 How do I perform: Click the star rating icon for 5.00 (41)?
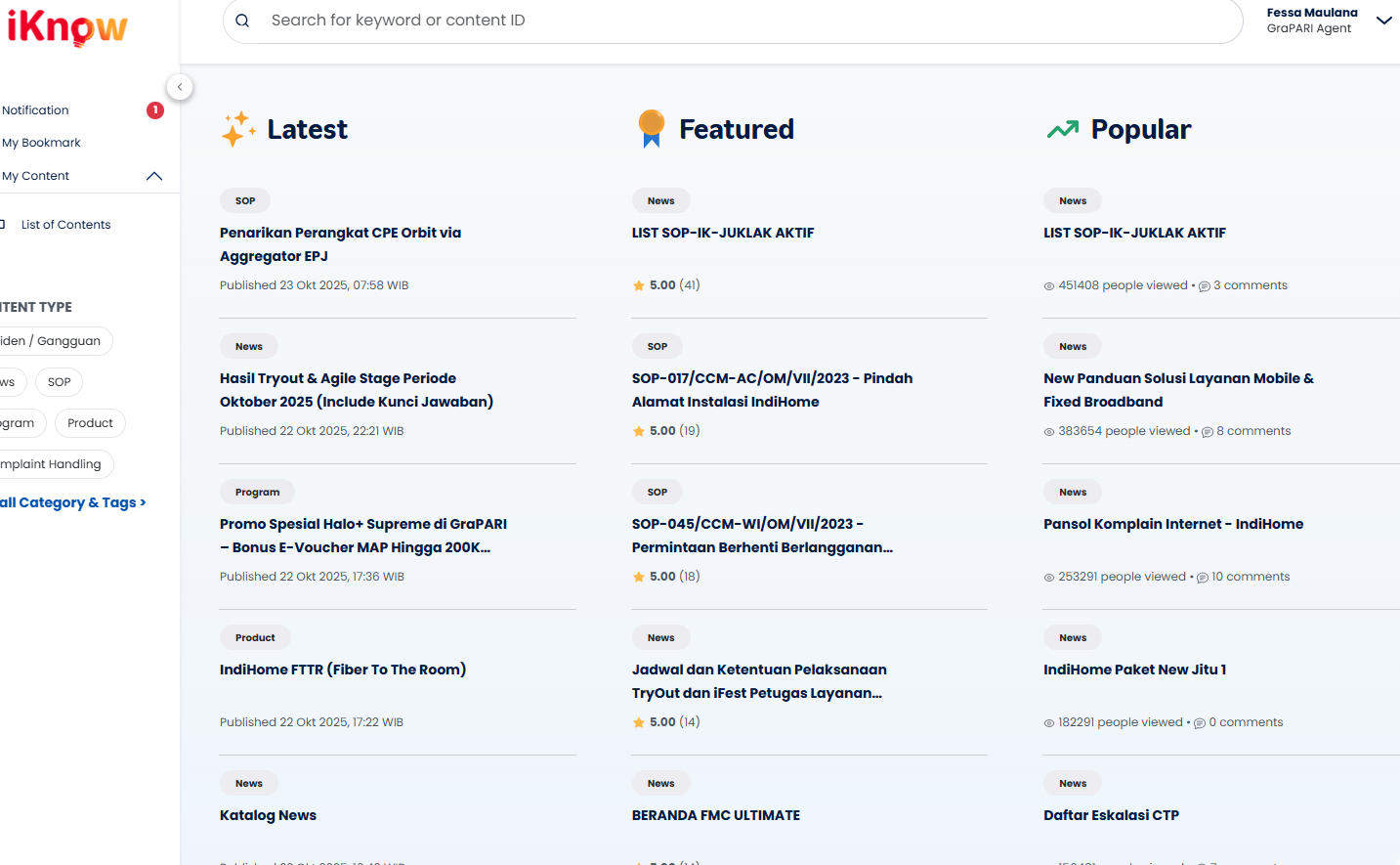tap(639, 285)
